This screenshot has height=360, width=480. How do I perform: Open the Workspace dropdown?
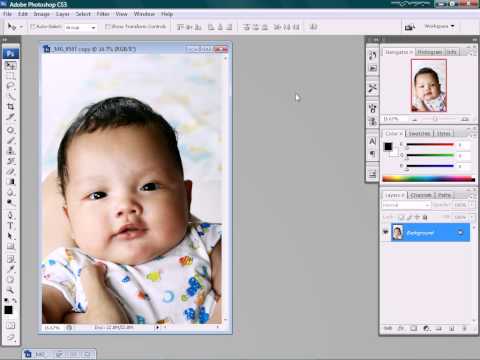(439, 26)
